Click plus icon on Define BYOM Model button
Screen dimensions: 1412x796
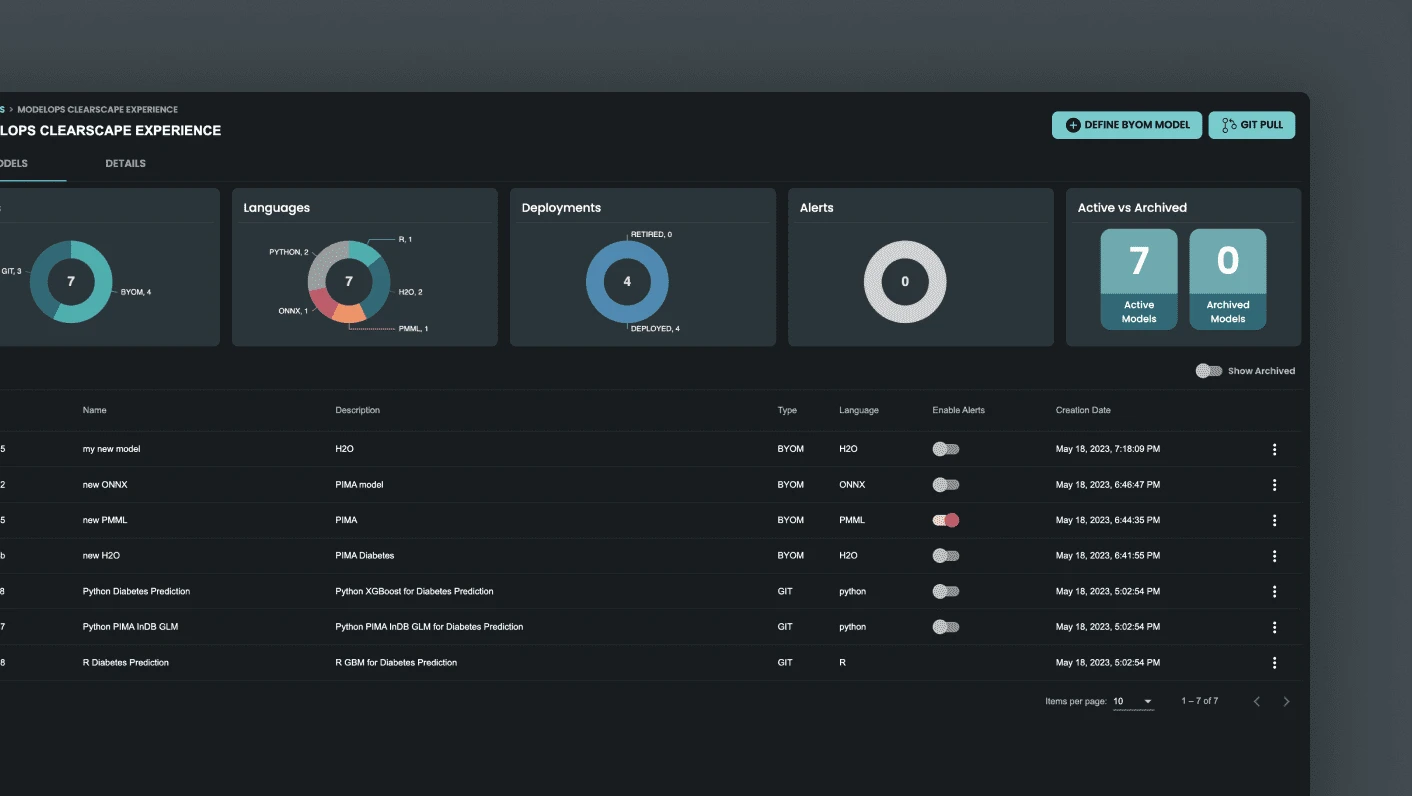(x=1073, y=125)
